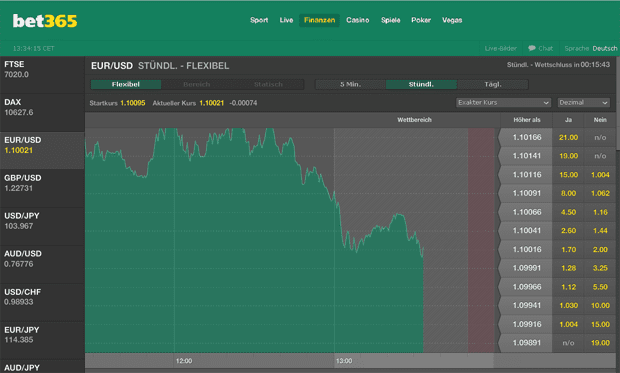Viewport: 620px width, 373px height.
Task: Click Ja odds 15.00 for 1.10116
Action: [x=568, y=174]
